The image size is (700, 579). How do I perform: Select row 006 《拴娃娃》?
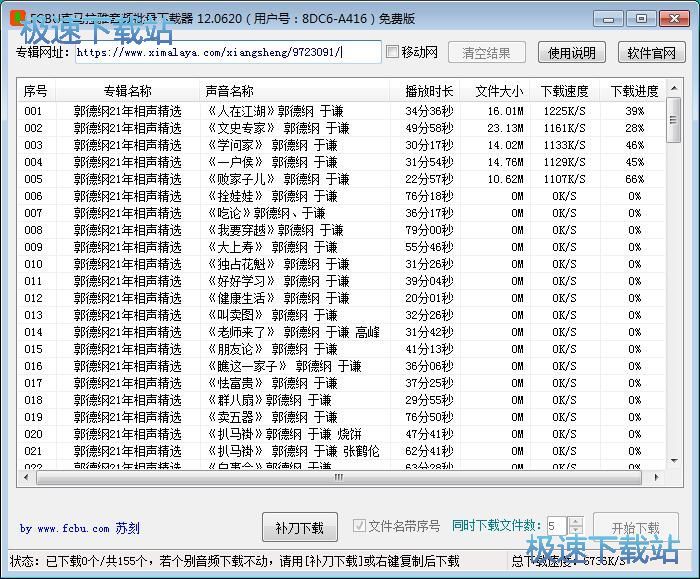point(342,196)
